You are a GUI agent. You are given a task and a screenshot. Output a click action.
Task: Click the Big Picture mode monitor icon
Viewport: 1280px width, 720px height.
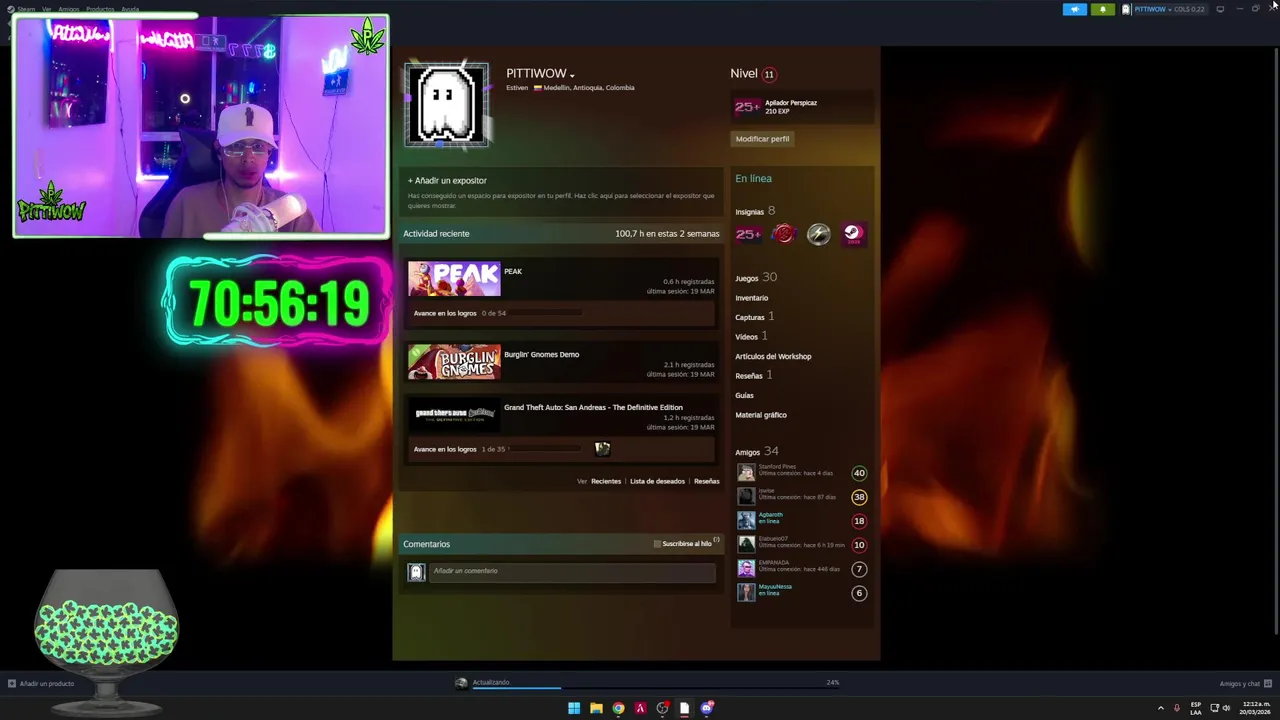pyautogui.click(x=1220, y=9)
